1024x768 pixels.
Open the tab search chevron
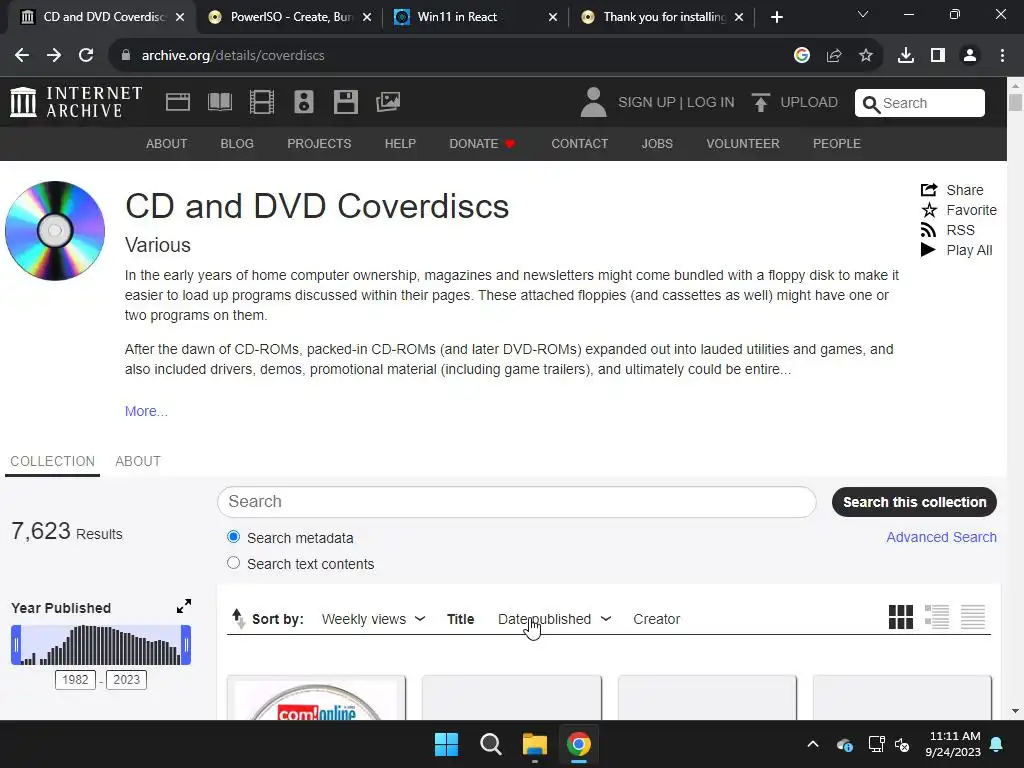click(x=863, y=14)
